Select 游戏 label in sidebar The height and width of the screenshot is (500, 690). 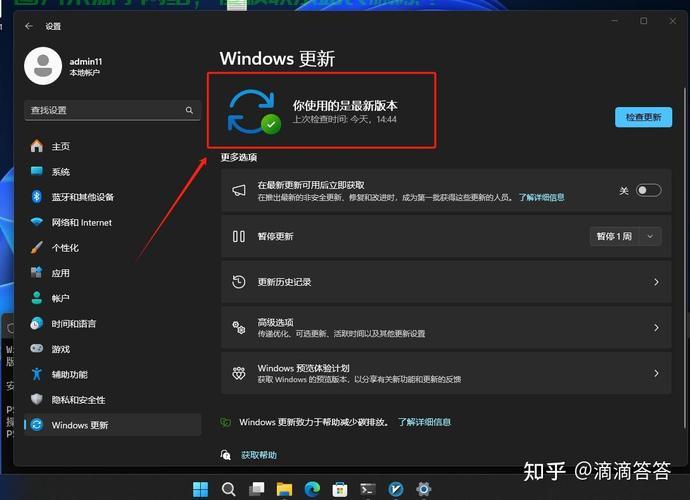tap(61, 349)
